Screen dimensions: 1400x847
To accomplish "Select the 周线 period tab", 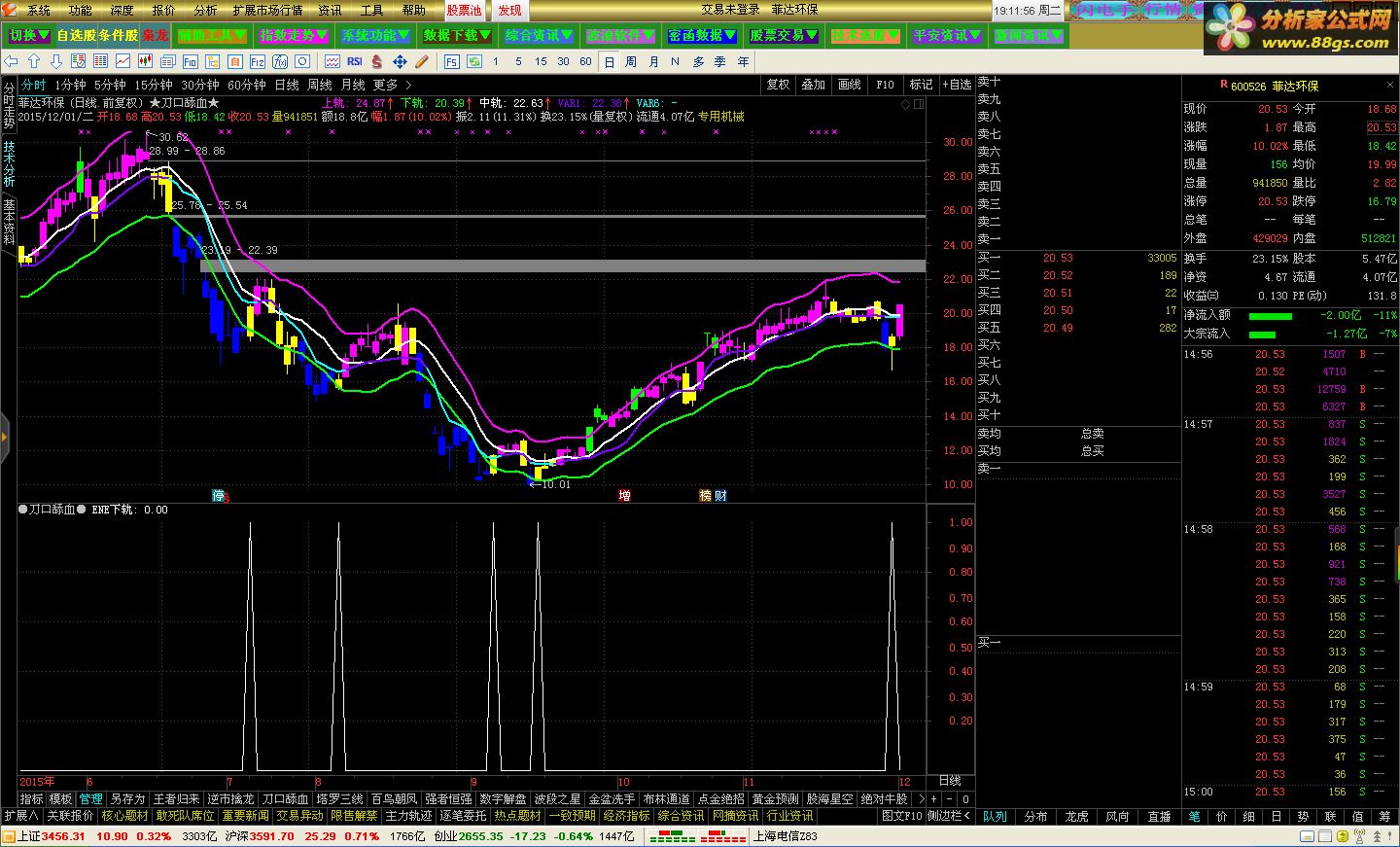I will pos(320,85).
